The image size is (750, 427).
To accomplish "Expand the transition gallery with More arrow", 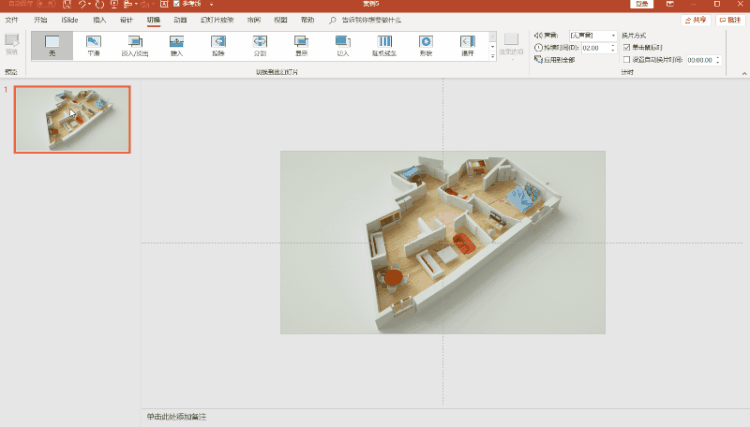I will [493, 56].
